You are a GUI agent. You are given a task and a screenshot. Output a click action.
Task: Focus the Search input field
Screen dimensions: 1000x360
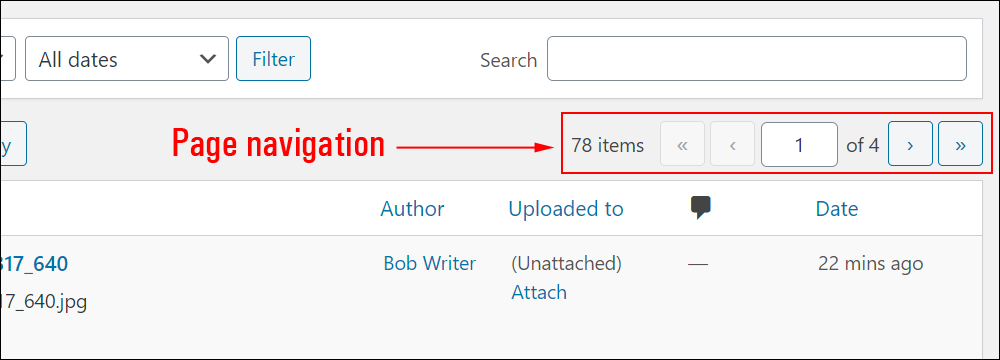pyautogui.click(x=756, y=59)
